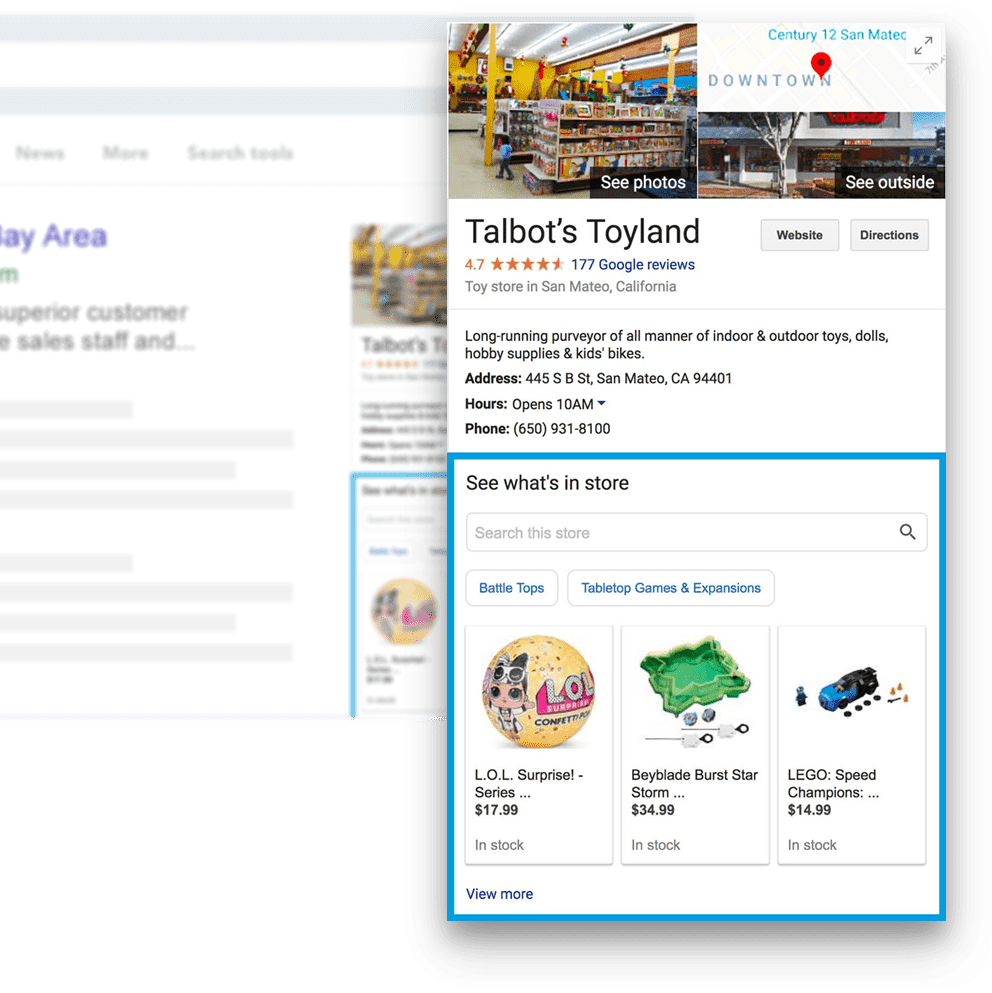Open 177 Google reviews link
The image size is (992, 993).
[x=632, y=265]
